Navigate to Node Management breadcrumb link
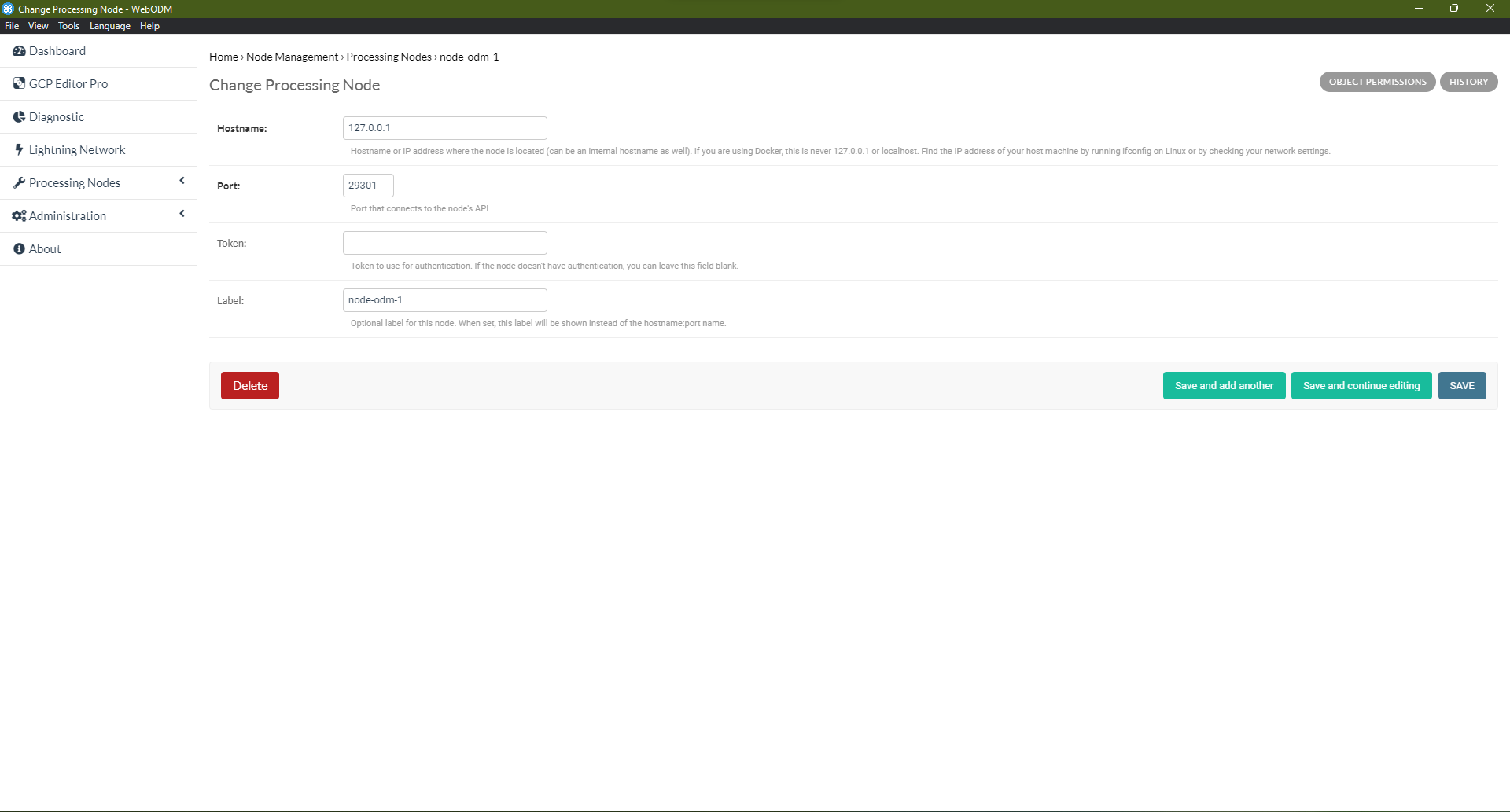The height and width of the screenshot is (812, 1510). click(292, 57)
